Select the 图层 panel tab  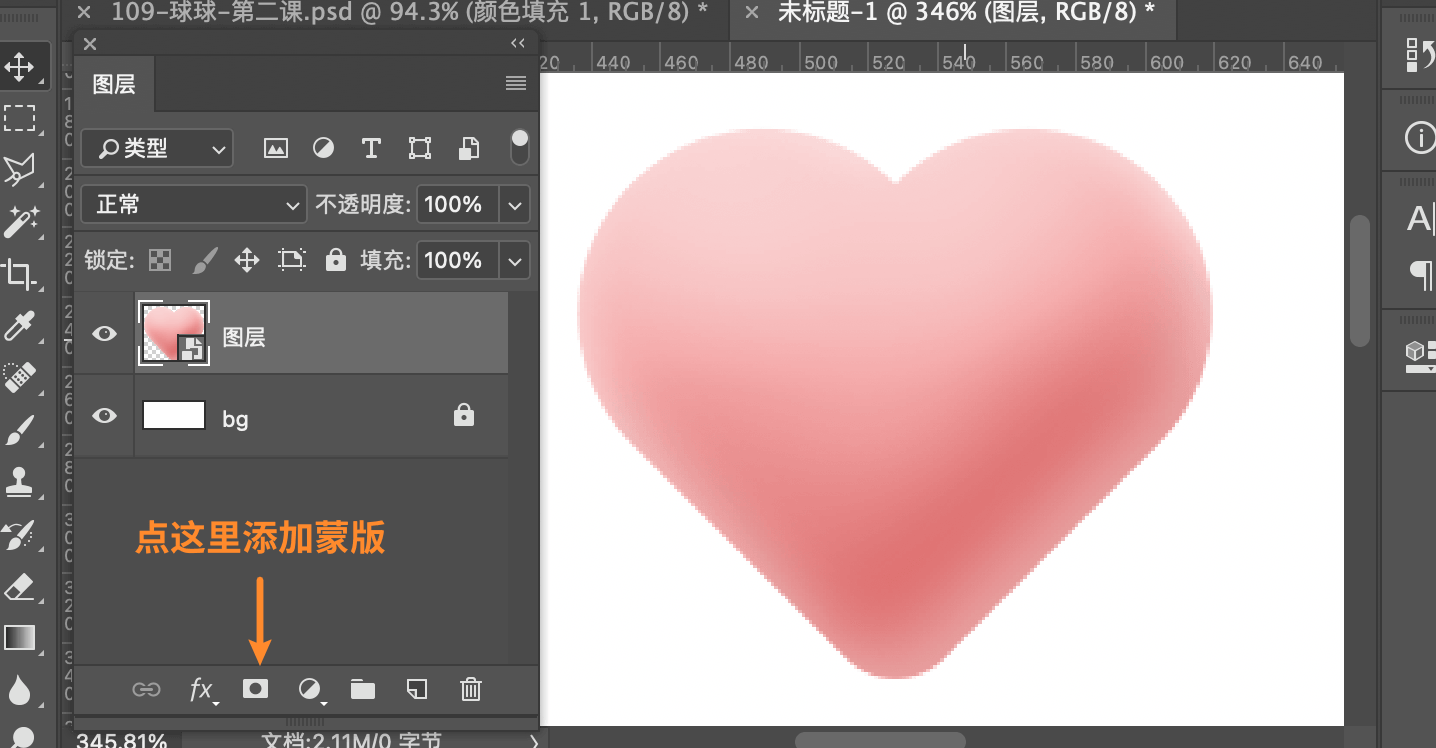[114, 85]
